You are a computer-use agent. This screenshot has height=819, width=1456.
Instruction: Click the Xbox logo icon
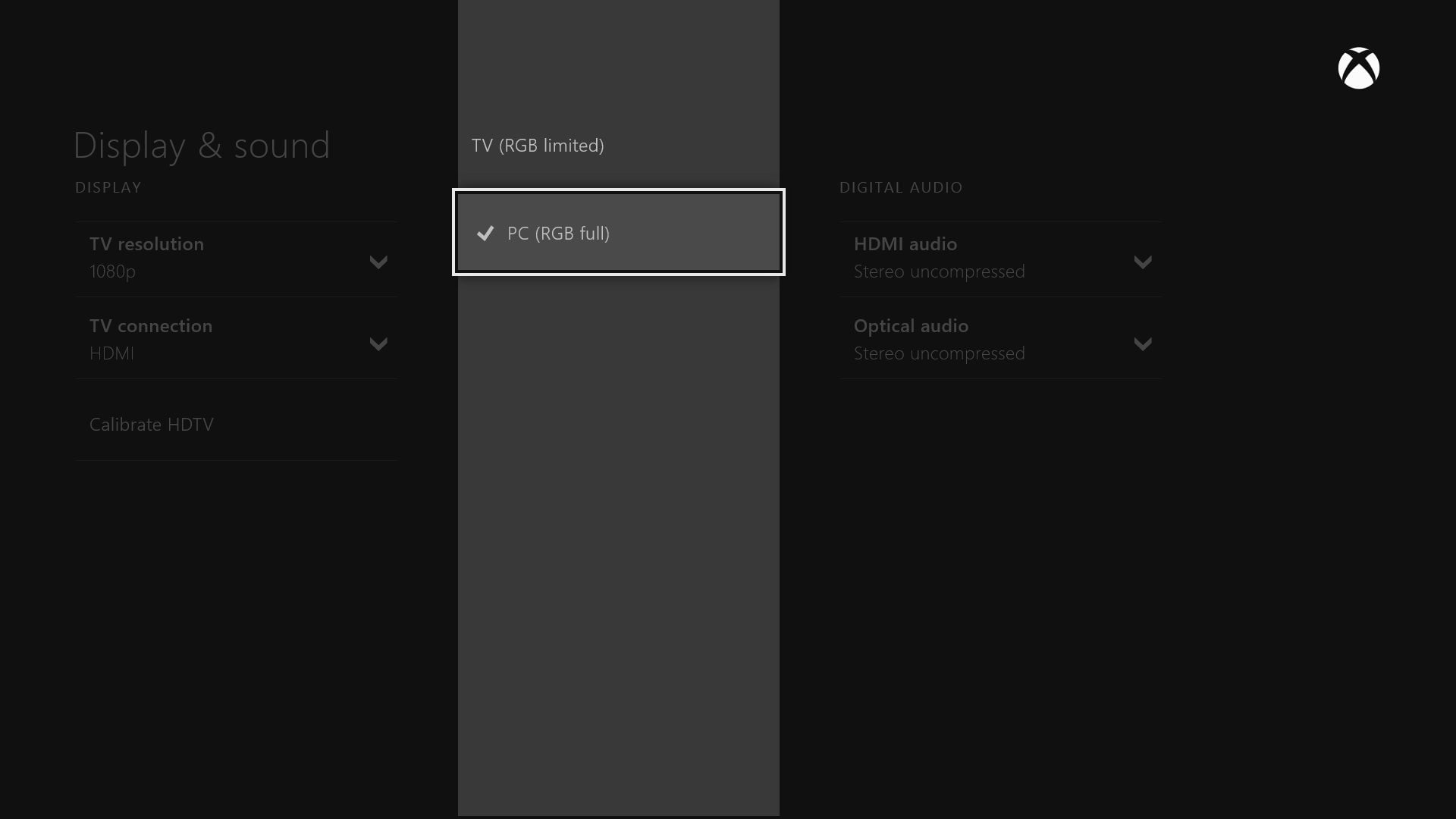click(1358, 68)
